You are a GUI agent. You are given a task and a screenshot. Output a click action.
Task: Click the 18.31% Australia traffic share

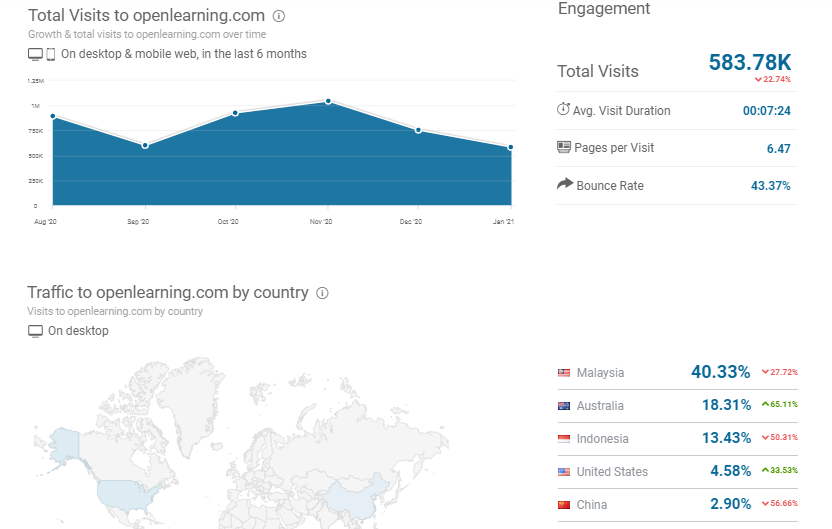point(726,405)
